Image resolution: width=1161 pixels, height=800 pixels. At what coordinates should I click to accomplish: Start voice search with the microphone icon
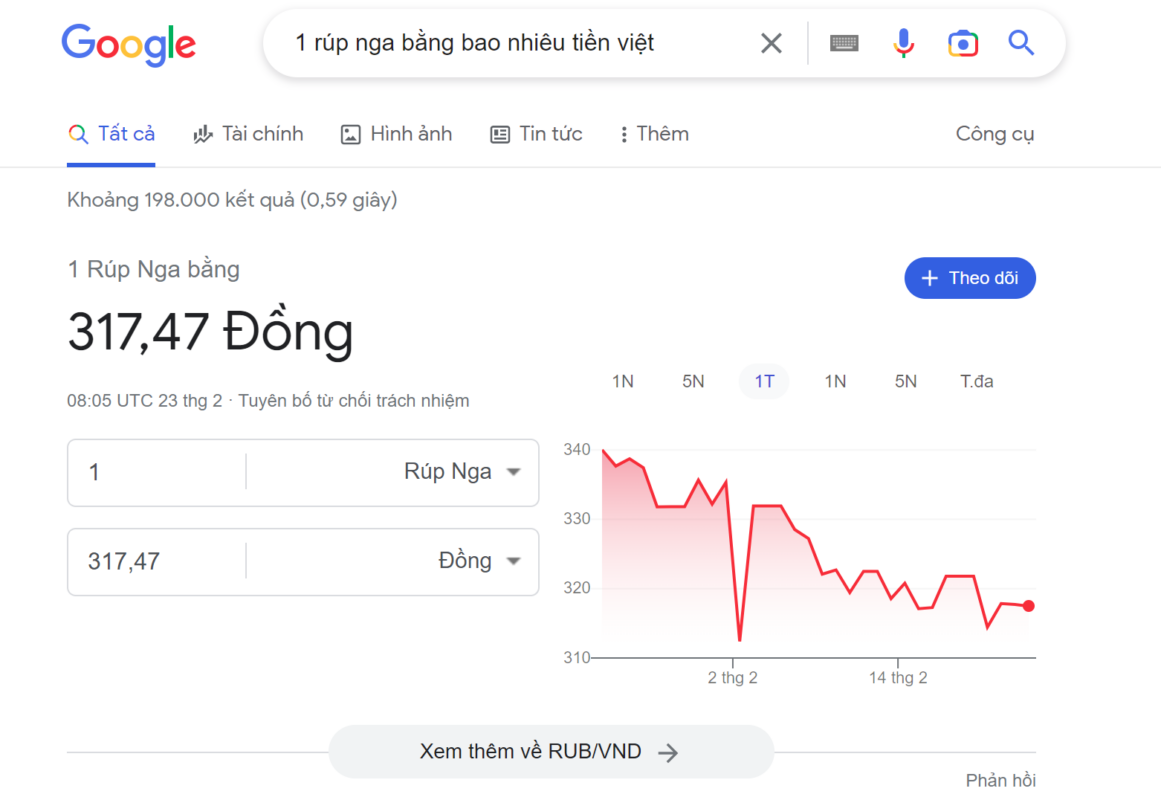903,42
